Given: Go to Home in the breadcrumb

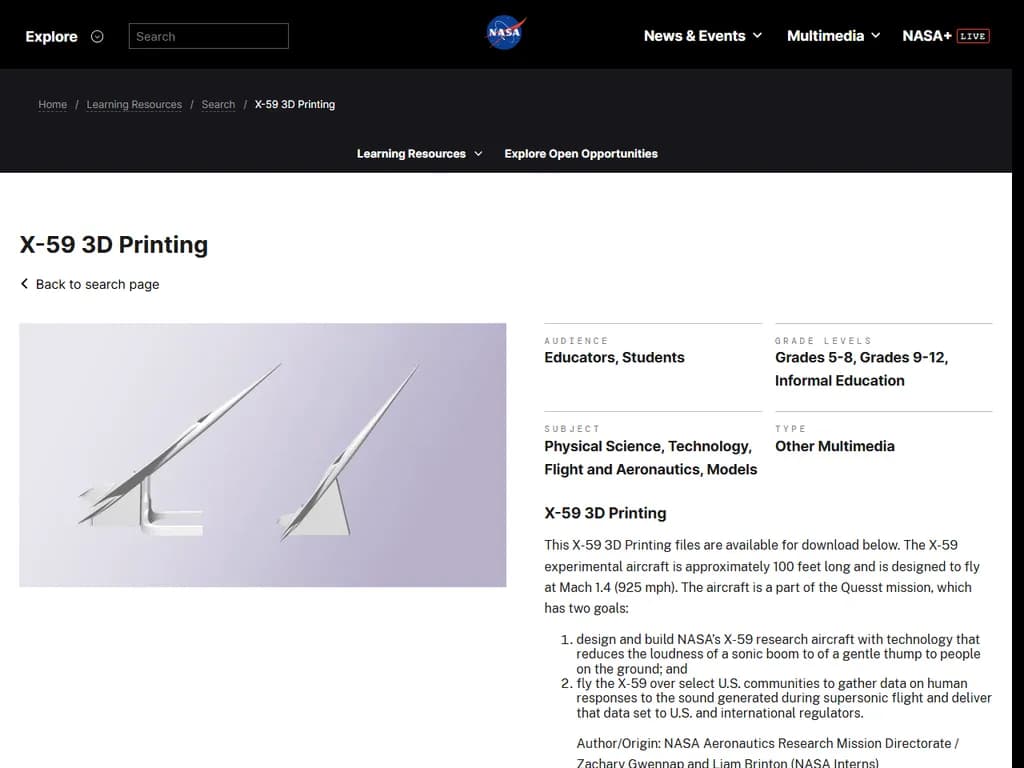Looking at the screenshot, I should (53, 104).
